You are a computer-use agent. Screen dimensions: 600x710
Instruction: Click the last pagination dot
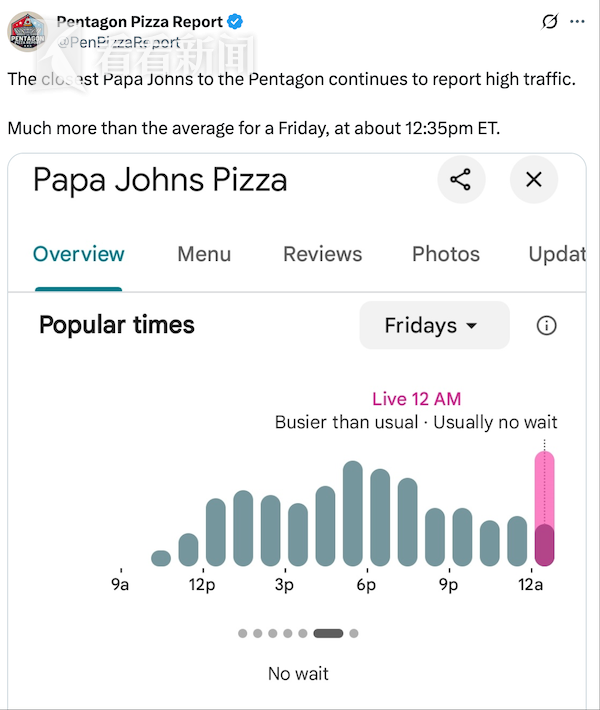coord(353,633)
